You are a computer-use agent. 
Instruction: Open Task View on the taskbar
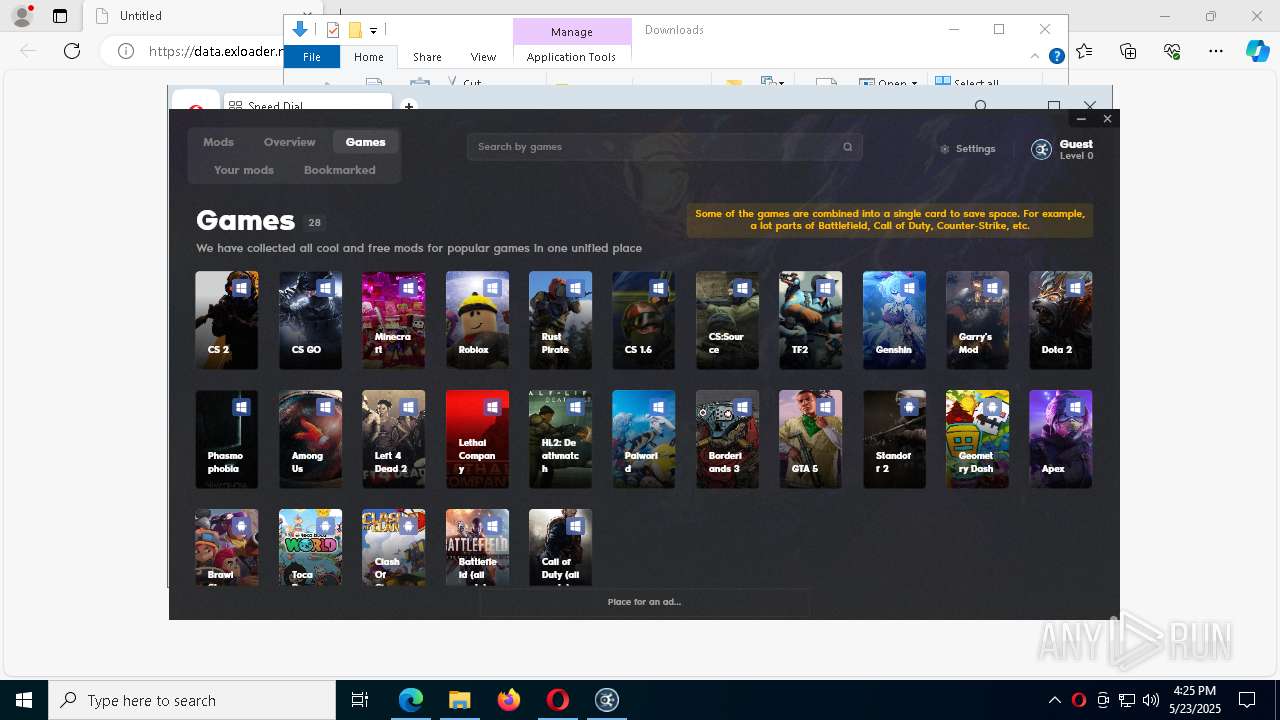point(360,700)
